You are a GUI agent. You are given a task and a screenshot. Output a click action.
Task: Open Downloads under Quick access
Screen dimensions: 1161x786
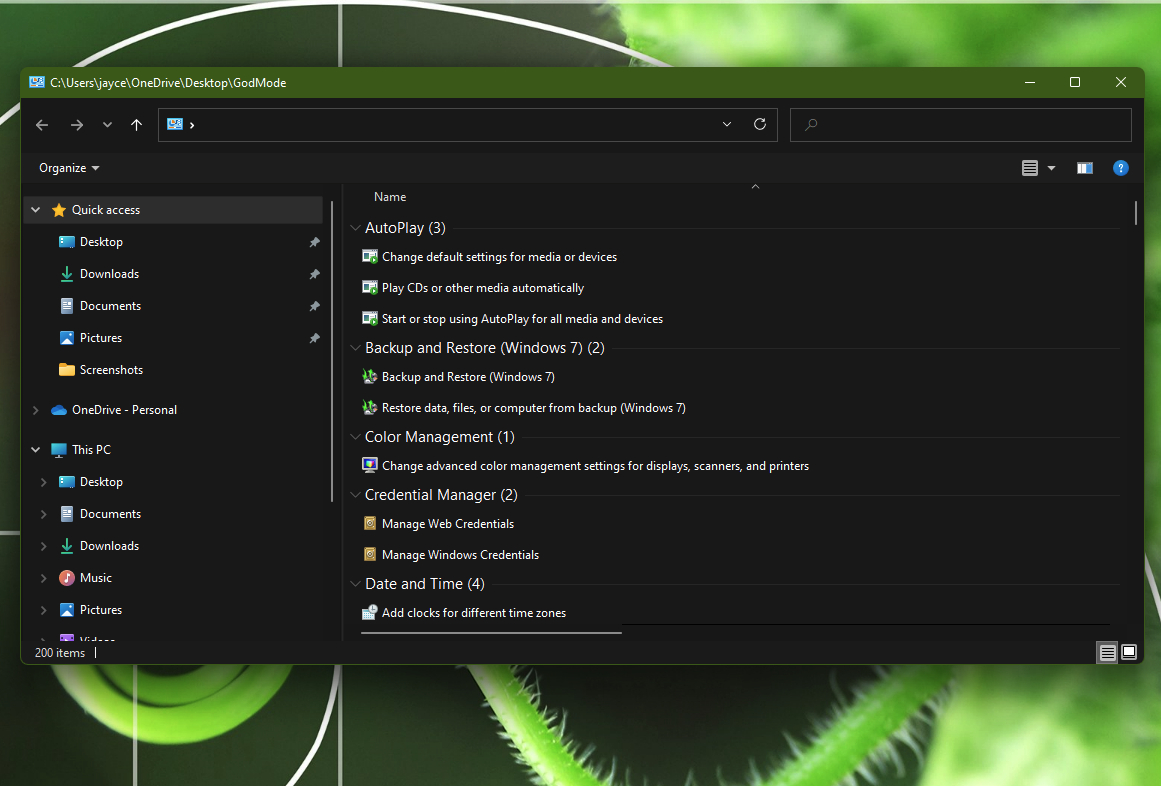tap(109, 274)
